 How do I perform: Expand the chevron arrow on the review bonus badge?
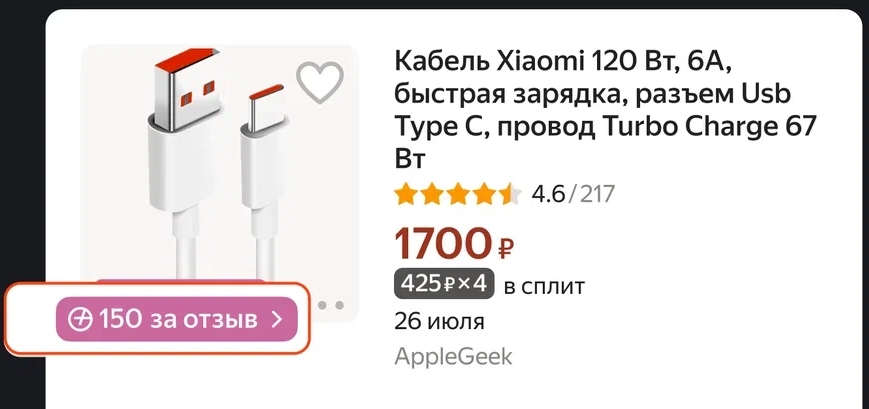point(278,319)
